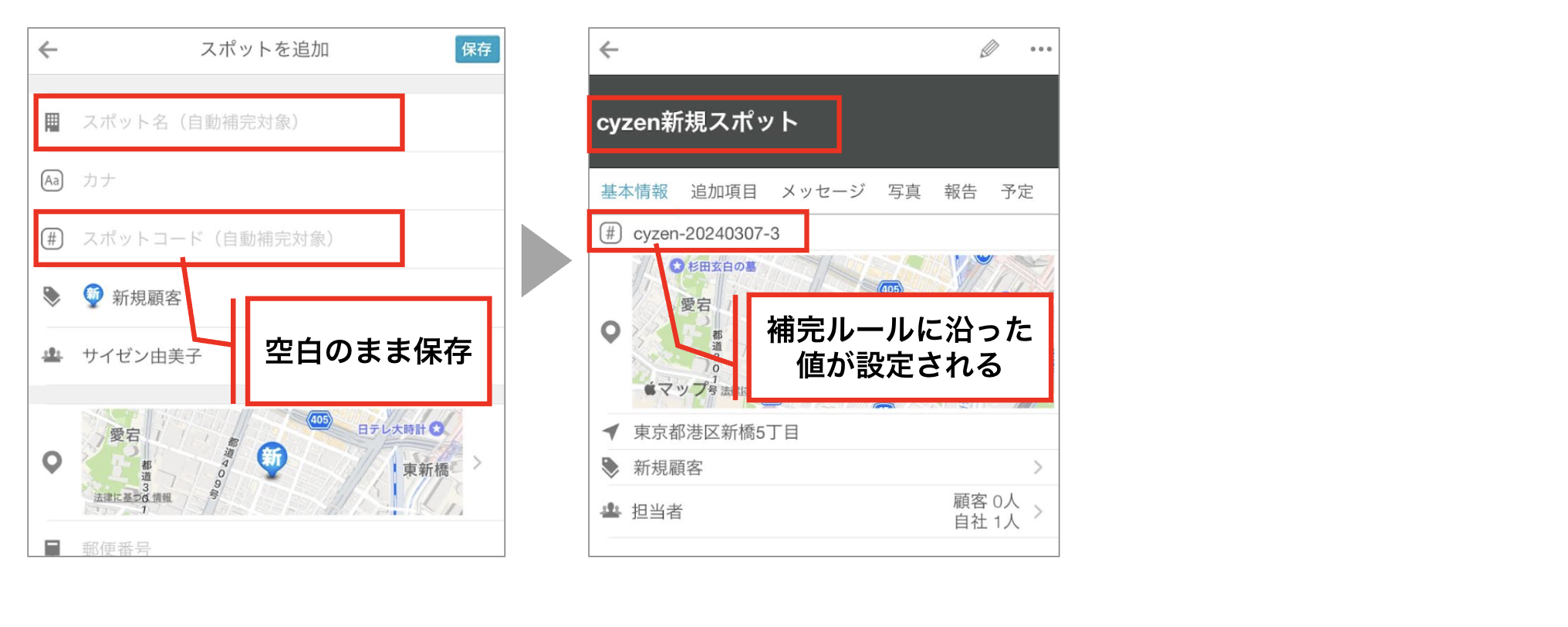Viewport: 1568px width, 627px height.
Task: Click the tag icon on detail screen
Action: tap(610, 467)
